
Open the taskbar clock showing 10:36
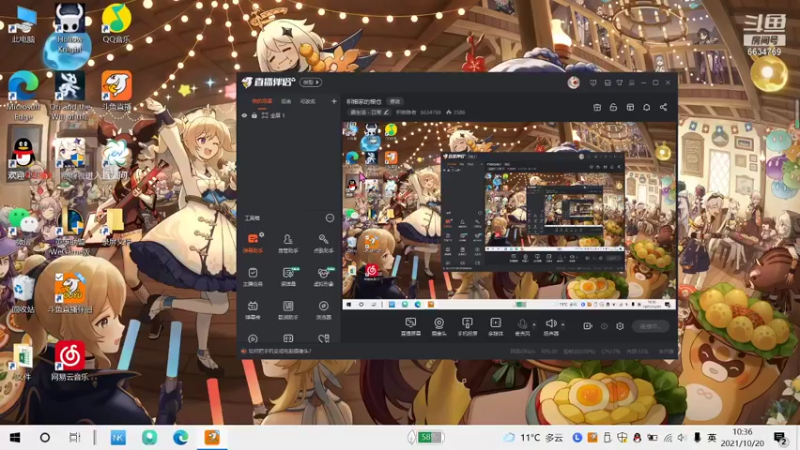pos(742,437)
